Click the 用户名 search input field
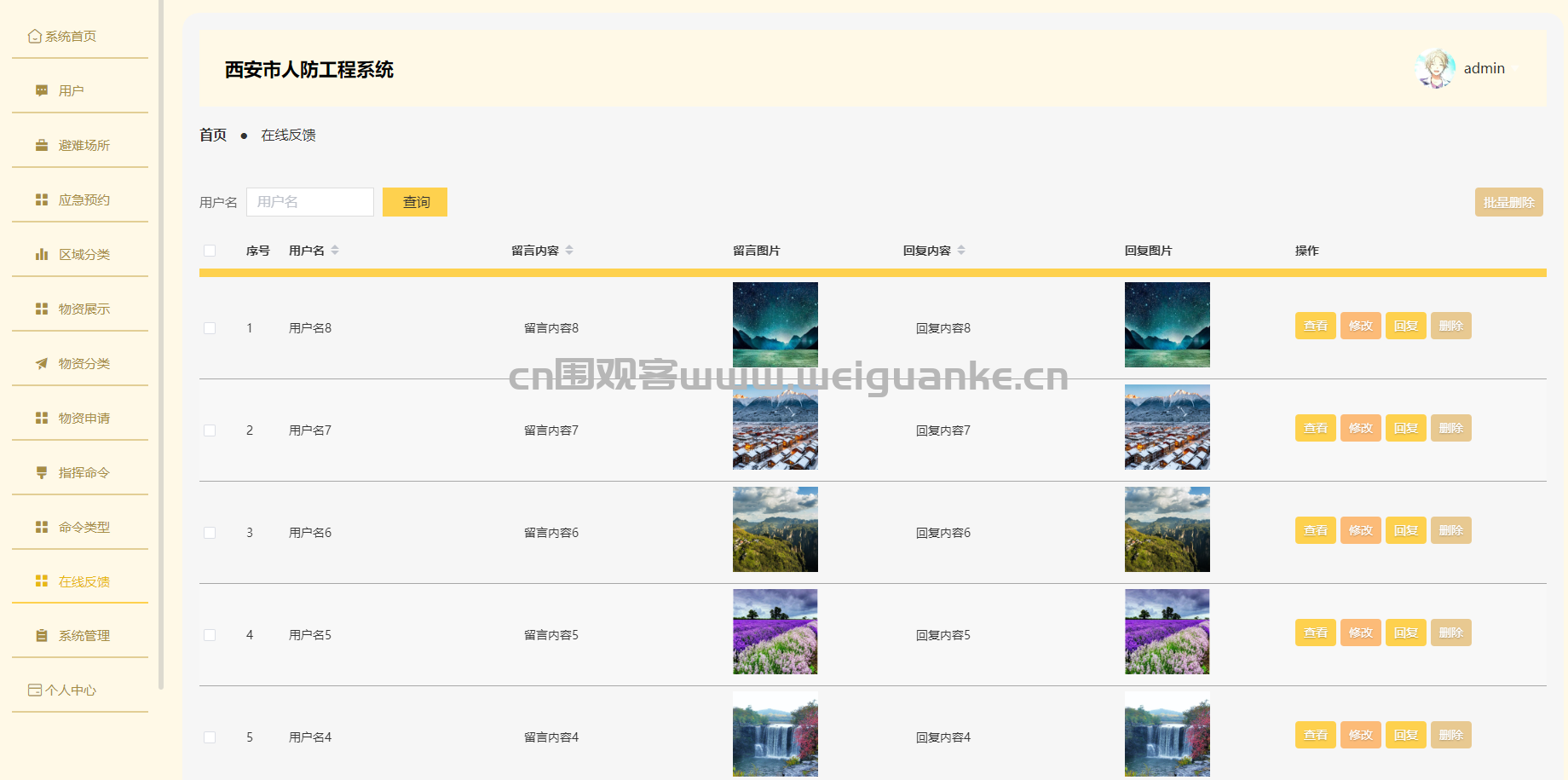Viewport: 1568px width, 780px height. click(x=310, y=202)
